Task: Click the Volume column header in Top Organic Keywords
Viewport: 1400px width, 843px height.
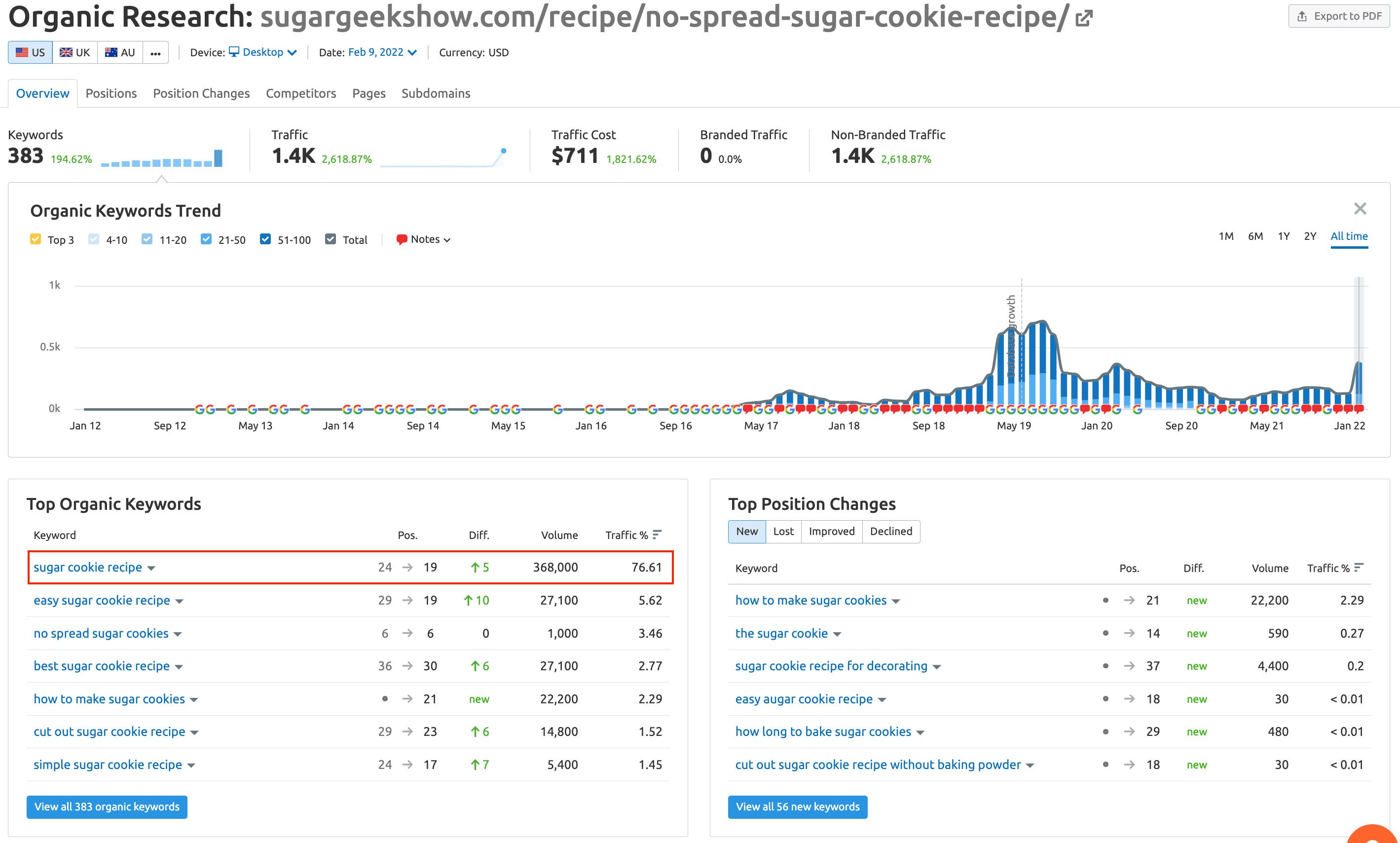Action: coord(559,535)
